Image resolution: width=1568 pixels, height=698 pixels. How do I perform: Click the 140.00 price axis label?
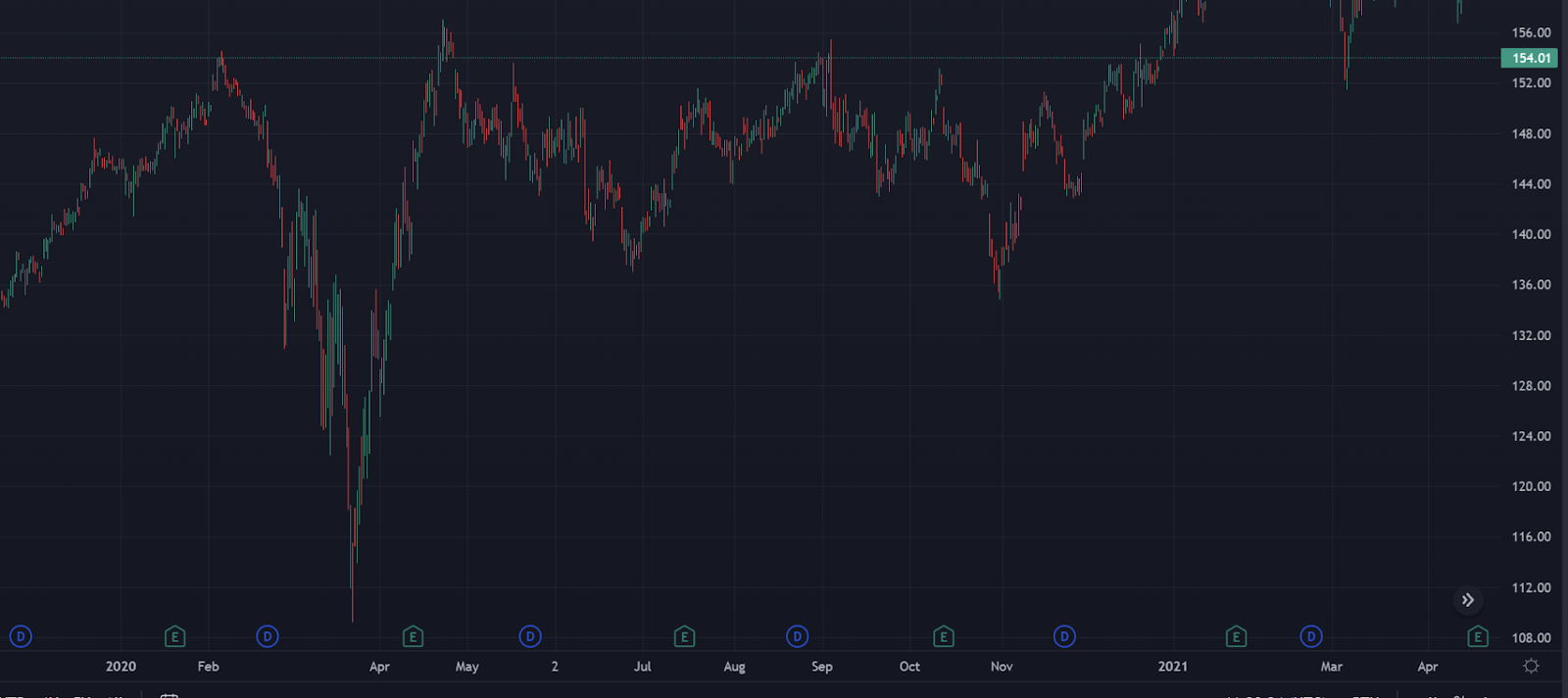(x=1531, y=234)
